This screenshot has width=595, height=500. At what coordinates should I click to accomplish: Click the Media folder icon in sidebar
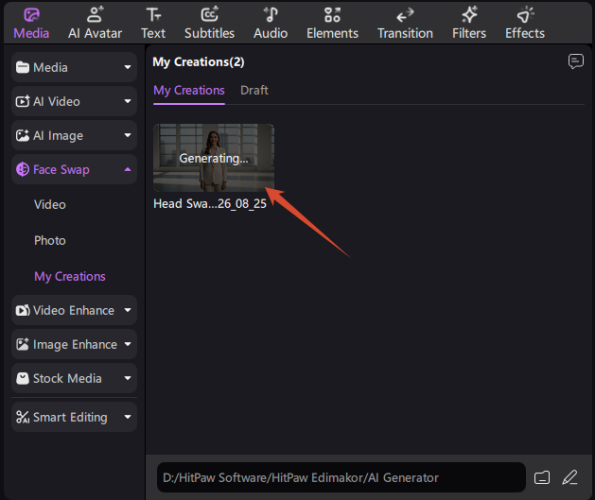(22, 67)
